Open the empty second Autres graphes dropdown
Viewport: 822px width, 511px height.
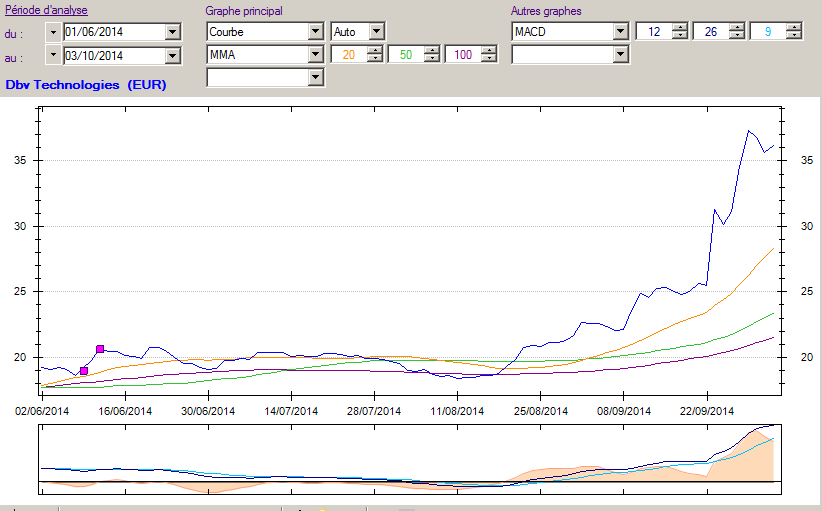click(620, 54)
